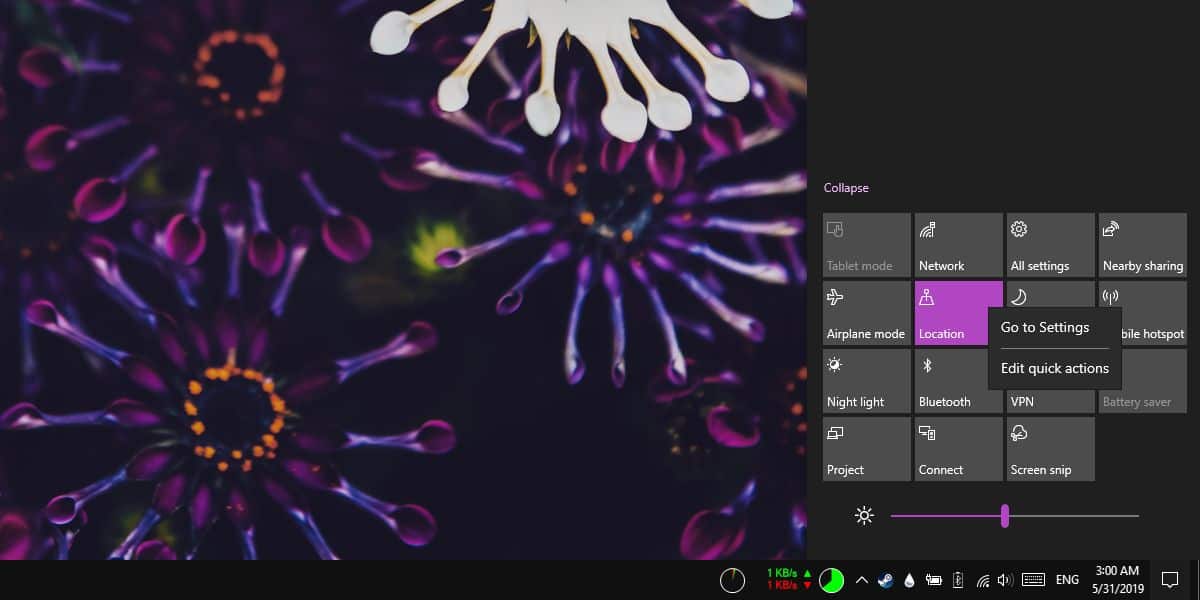The image size is (1200, 600).
Task: Click the power plug battery tray icon
Action: [x=934, y=580]
